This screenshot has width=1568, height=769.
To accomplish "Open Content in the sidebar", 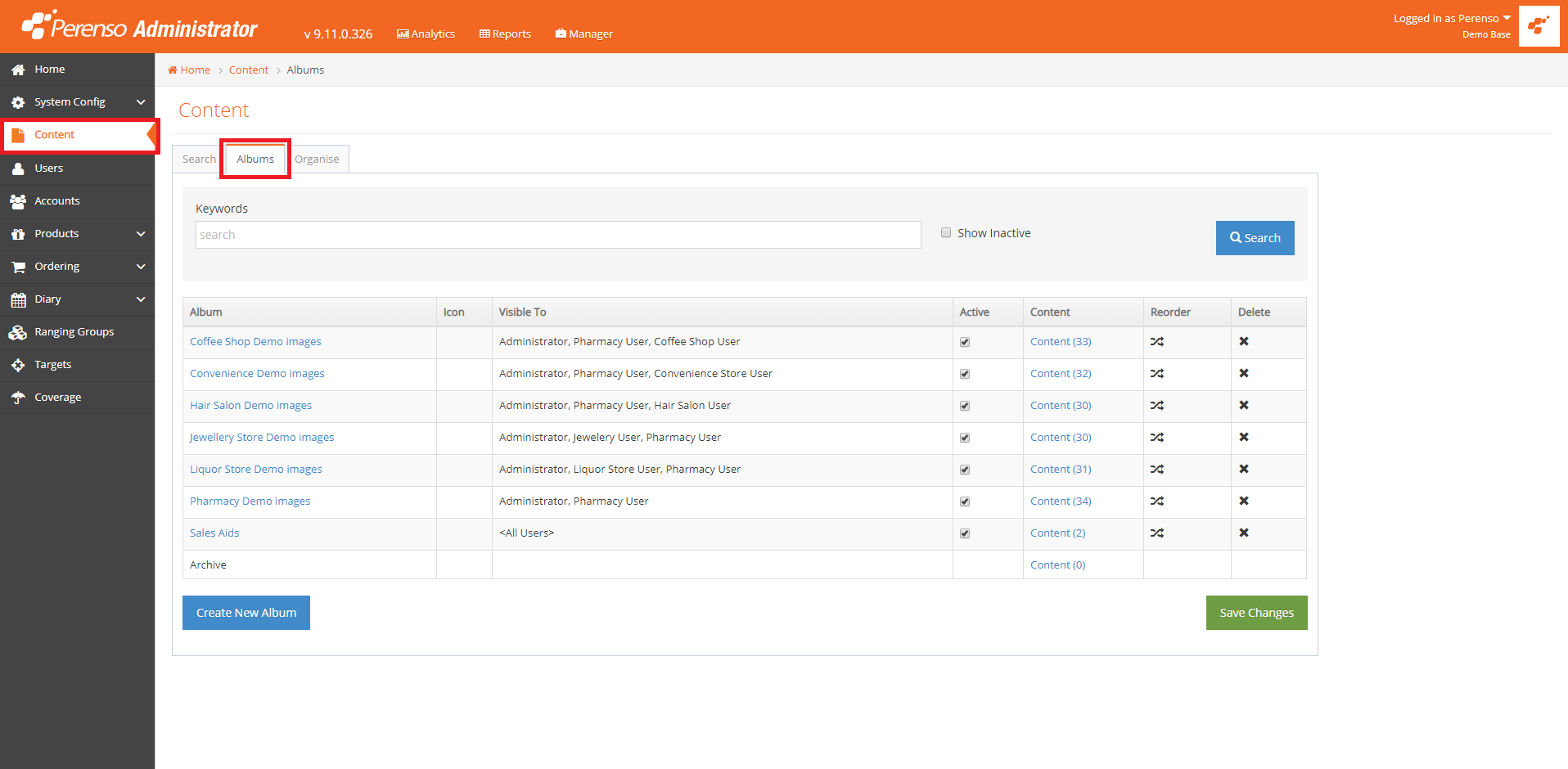I will (x=77, y=135).
